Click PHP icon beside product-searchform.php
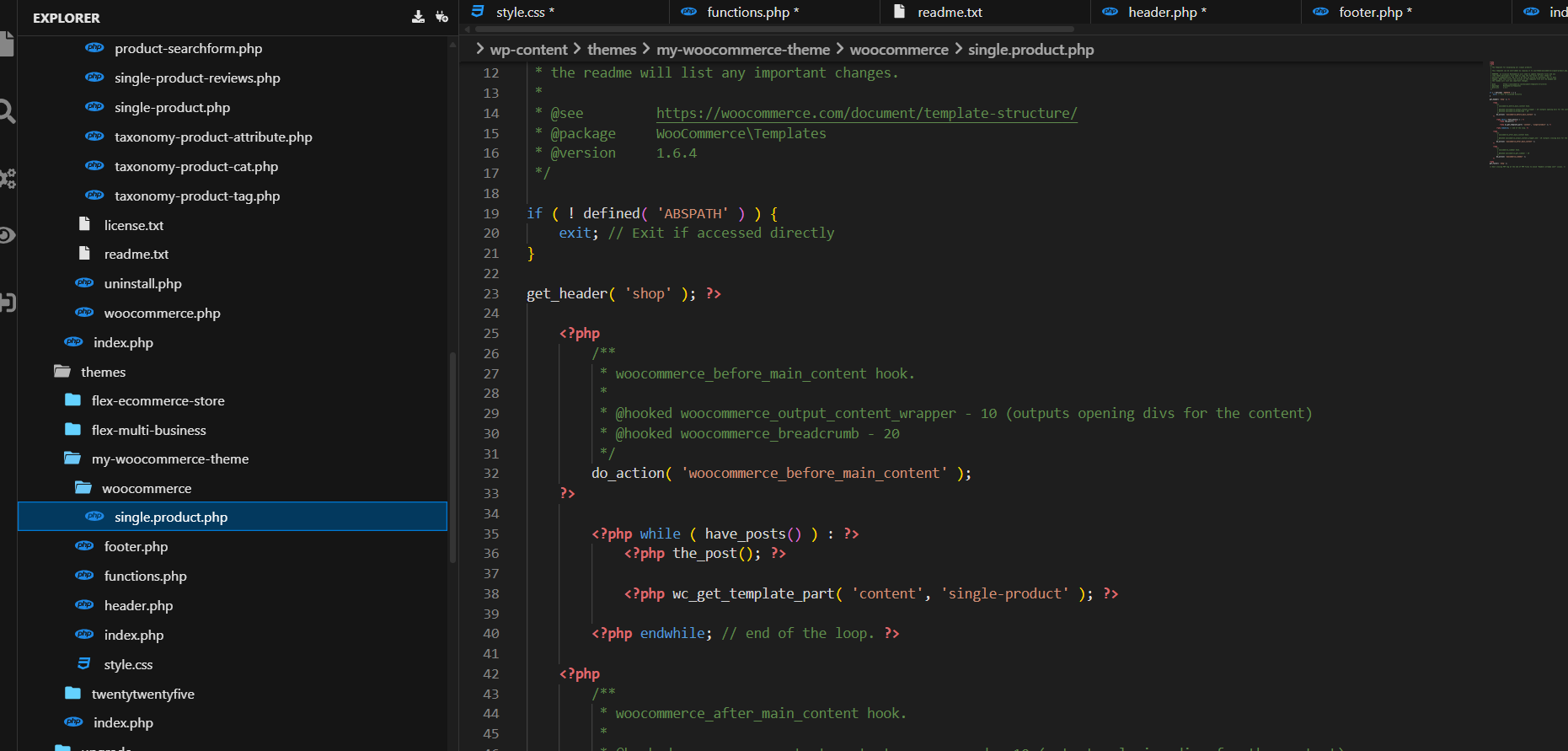 (x=94, y=48)
